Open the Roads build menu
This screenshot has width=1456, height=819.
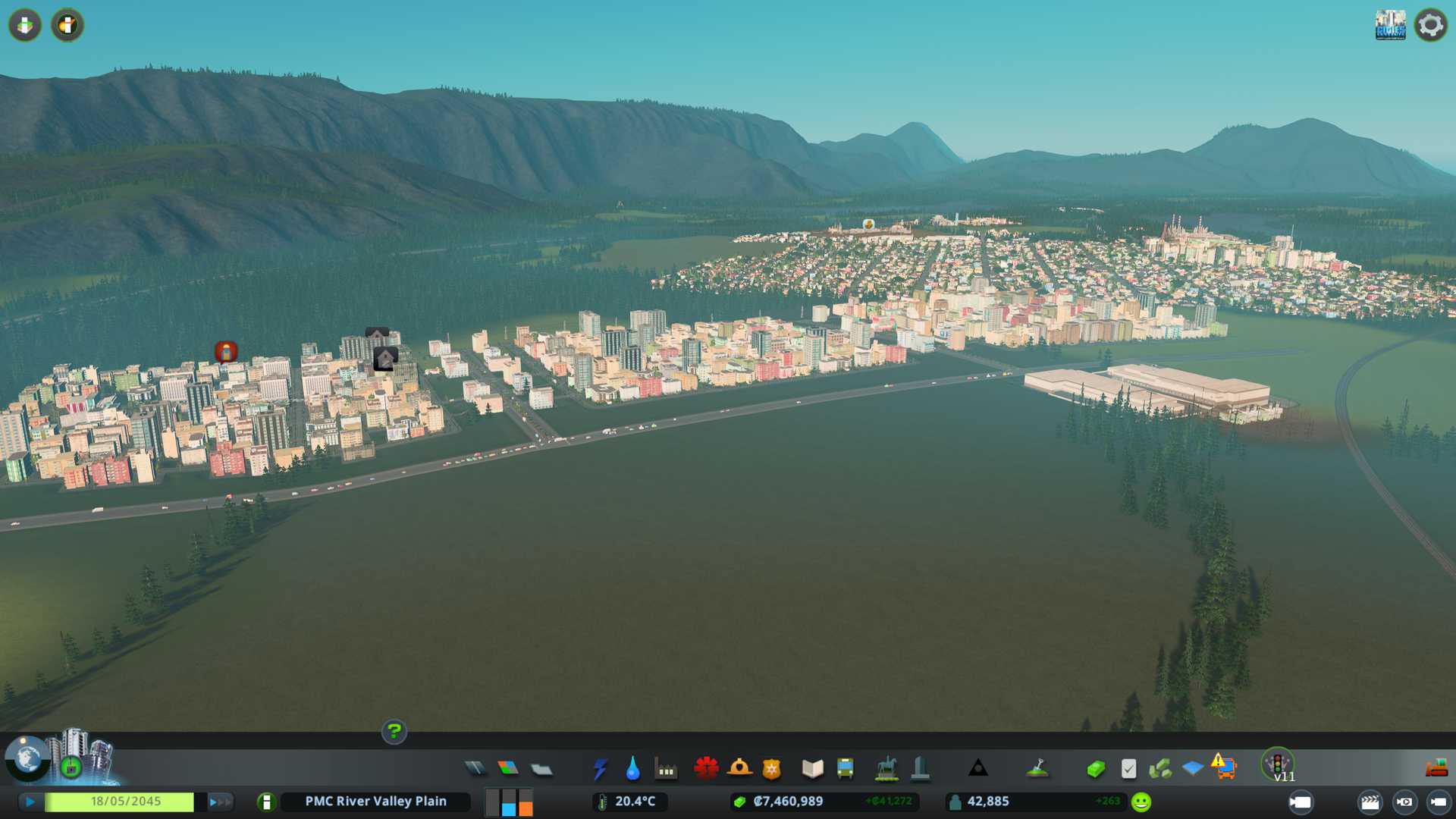(x=475, y=769)
